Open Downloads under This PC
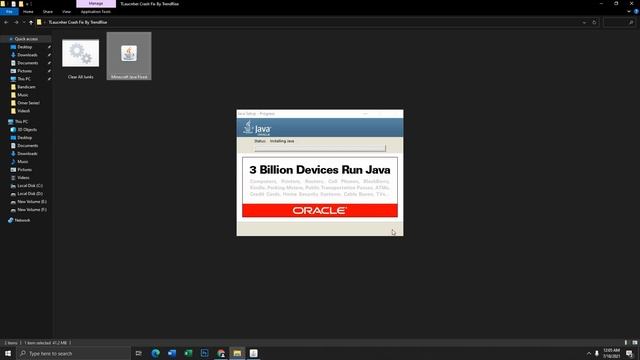The image size is (640, 360). click(27, 153)
